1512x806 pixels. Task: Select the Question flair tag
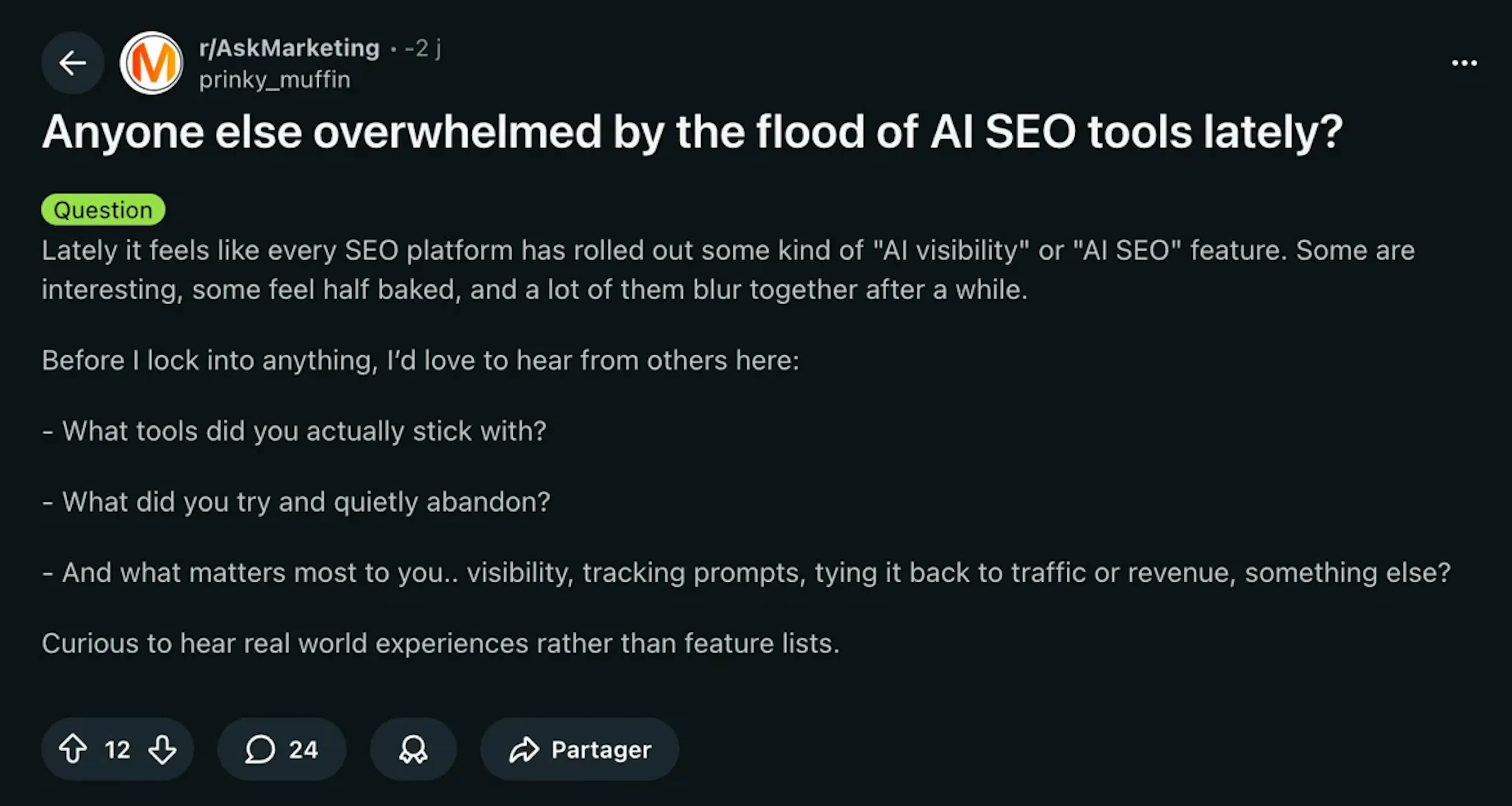click(x=103, y=209)
